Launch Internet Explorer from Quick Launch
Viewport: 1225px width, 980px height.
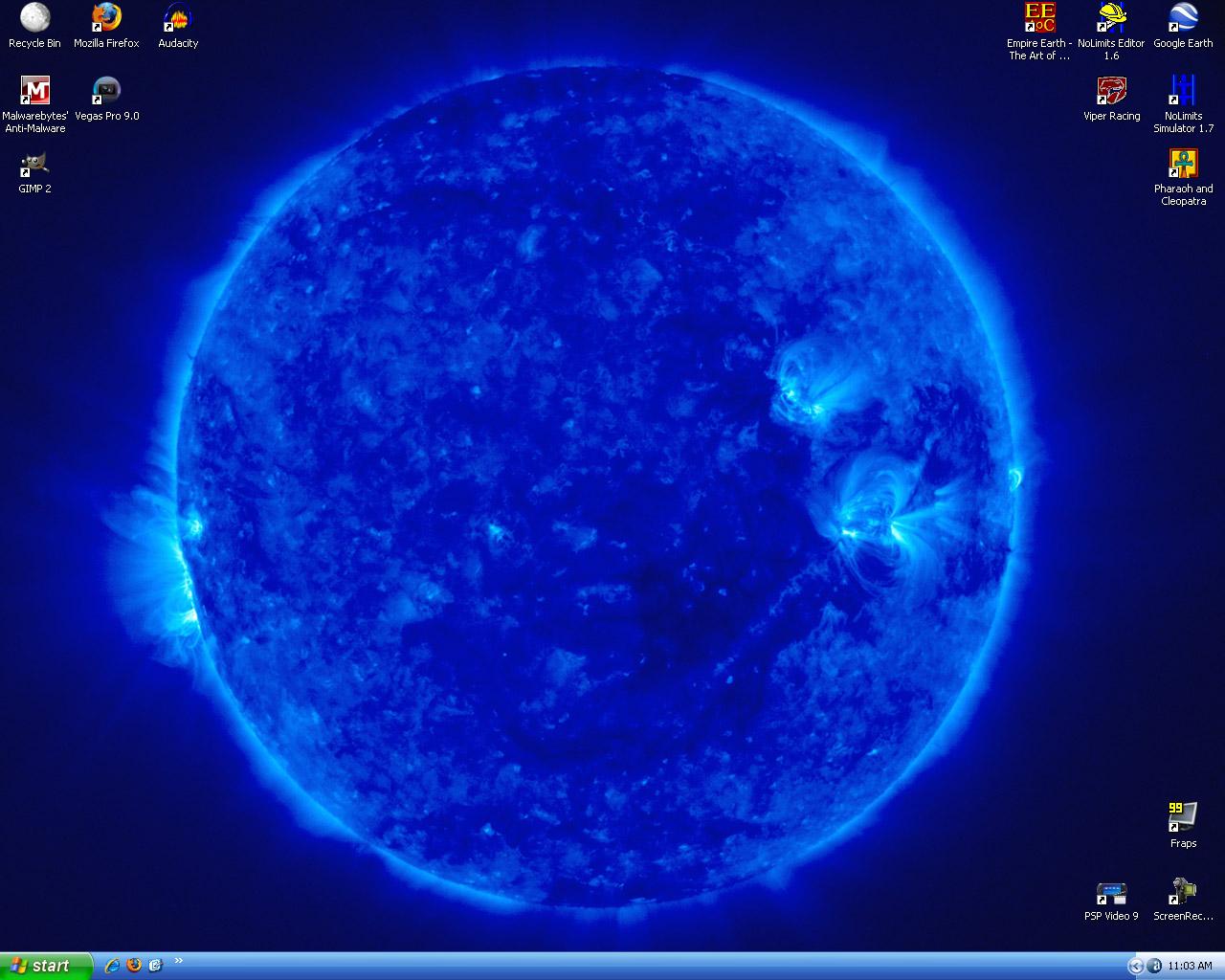pyautogui.click(x=112, y=966)
